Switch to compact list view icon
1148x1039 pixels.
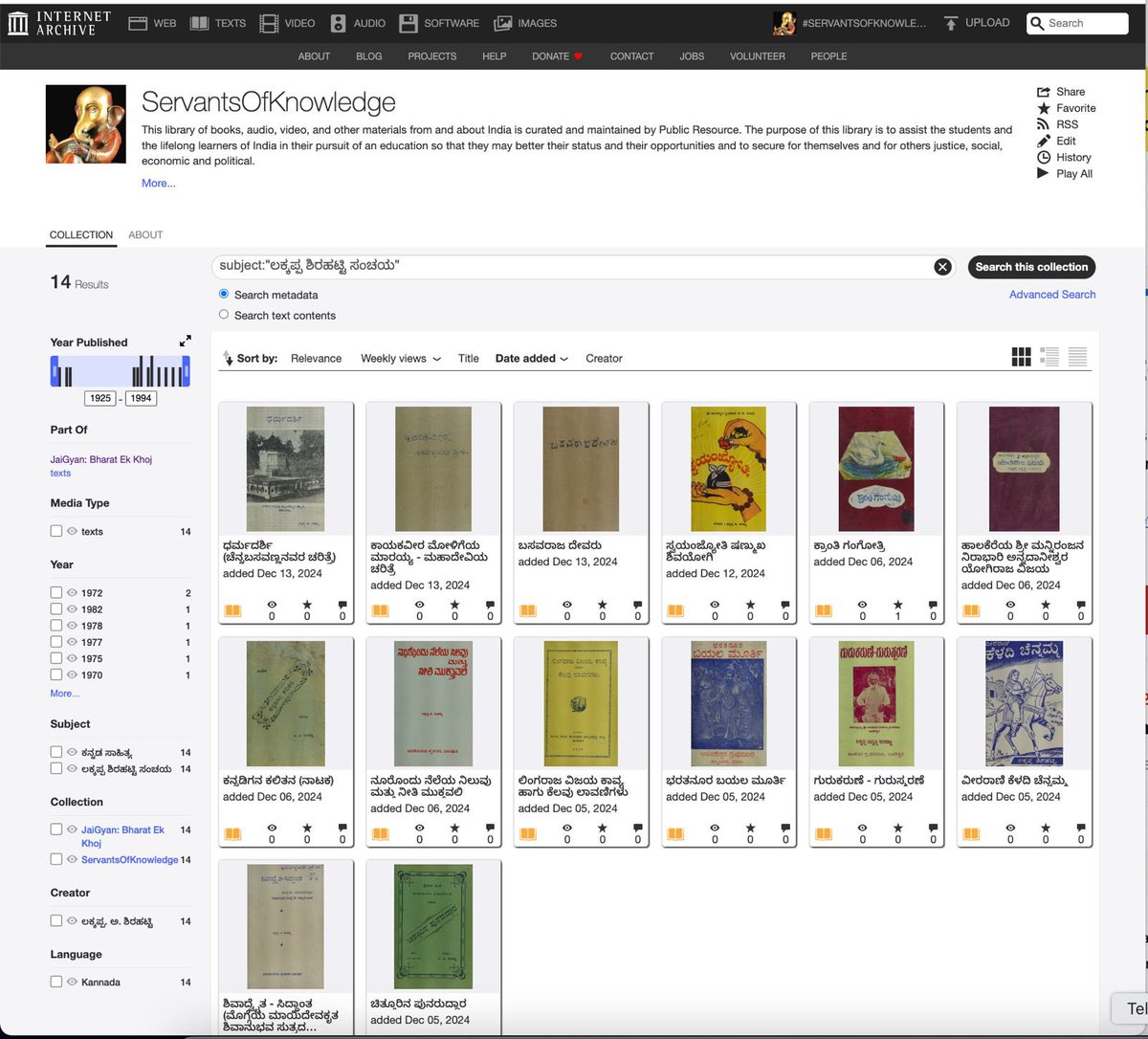coord(1077,357)
